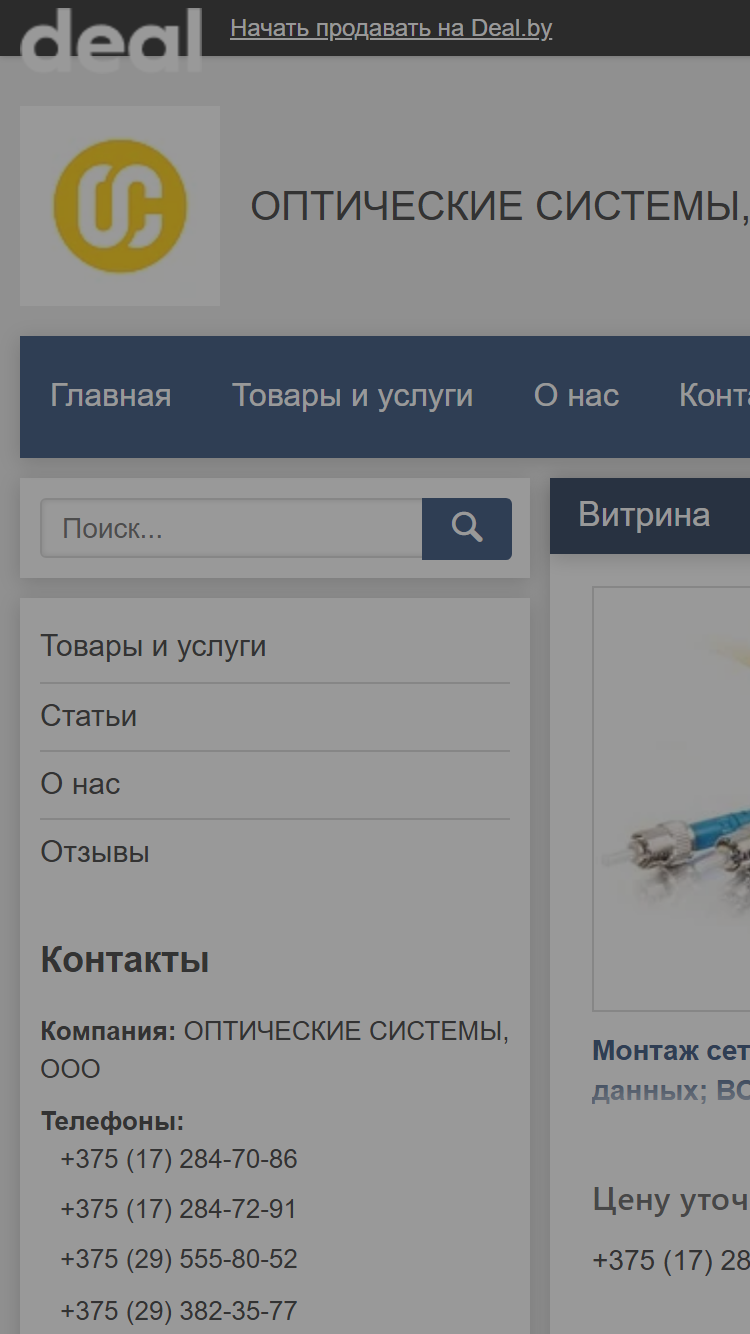Switch to the 'Витрина' tab
750x1334 pixels.
point(645,515)
